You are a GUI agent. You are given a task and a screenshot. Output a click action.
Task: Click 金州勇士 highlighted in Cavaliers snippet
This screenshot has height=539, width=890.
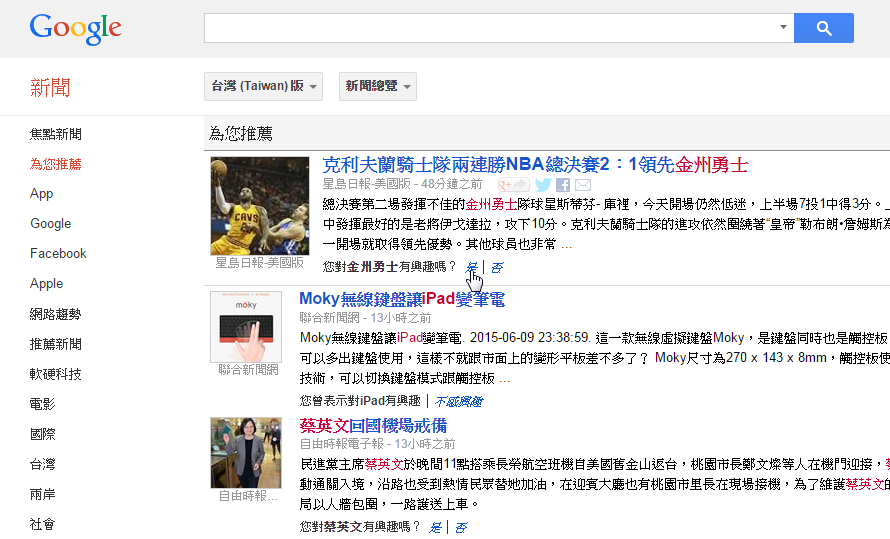pos(491,204)
